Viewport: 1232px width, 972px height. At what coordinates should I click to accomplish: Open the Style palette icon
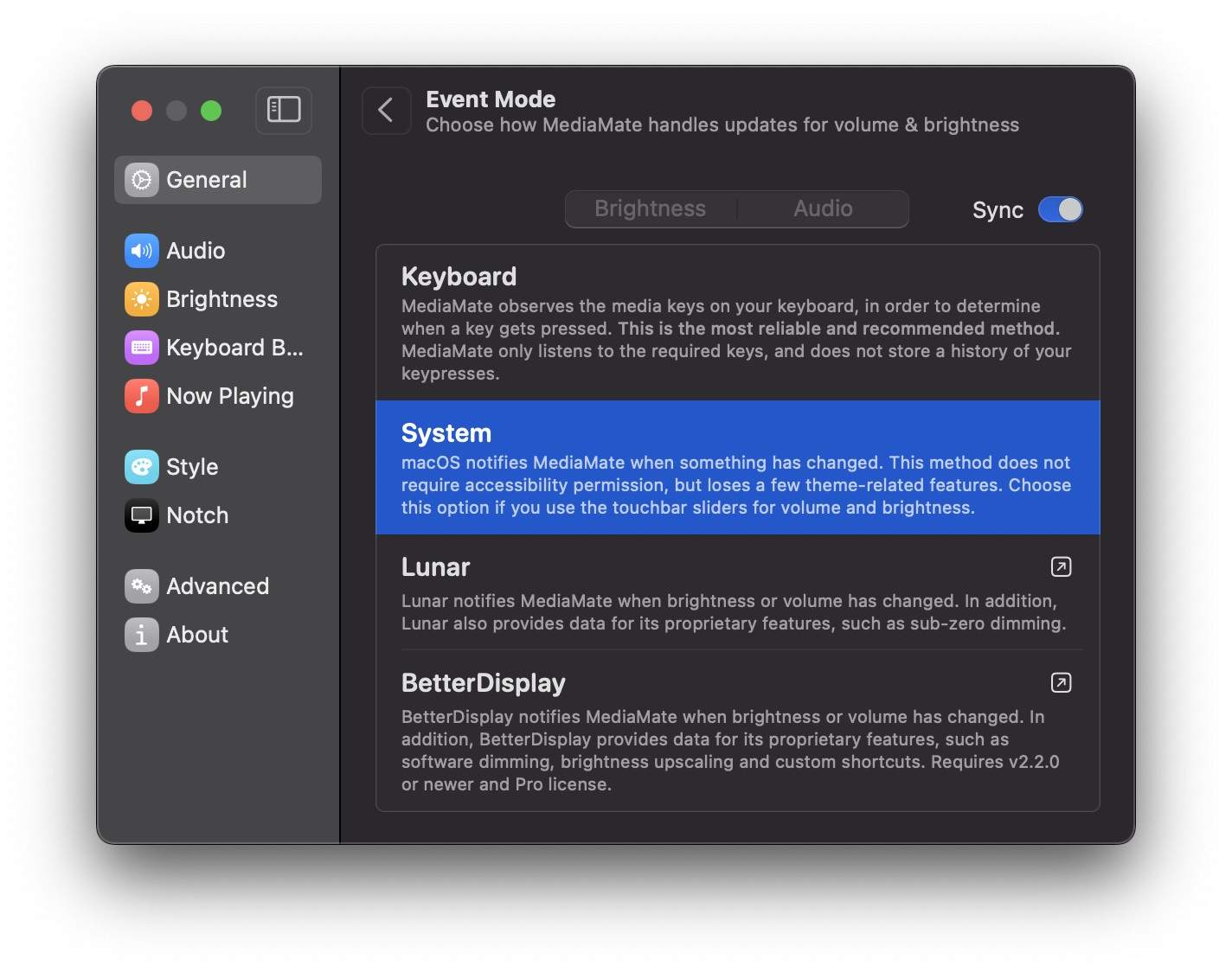click(142, 467)
